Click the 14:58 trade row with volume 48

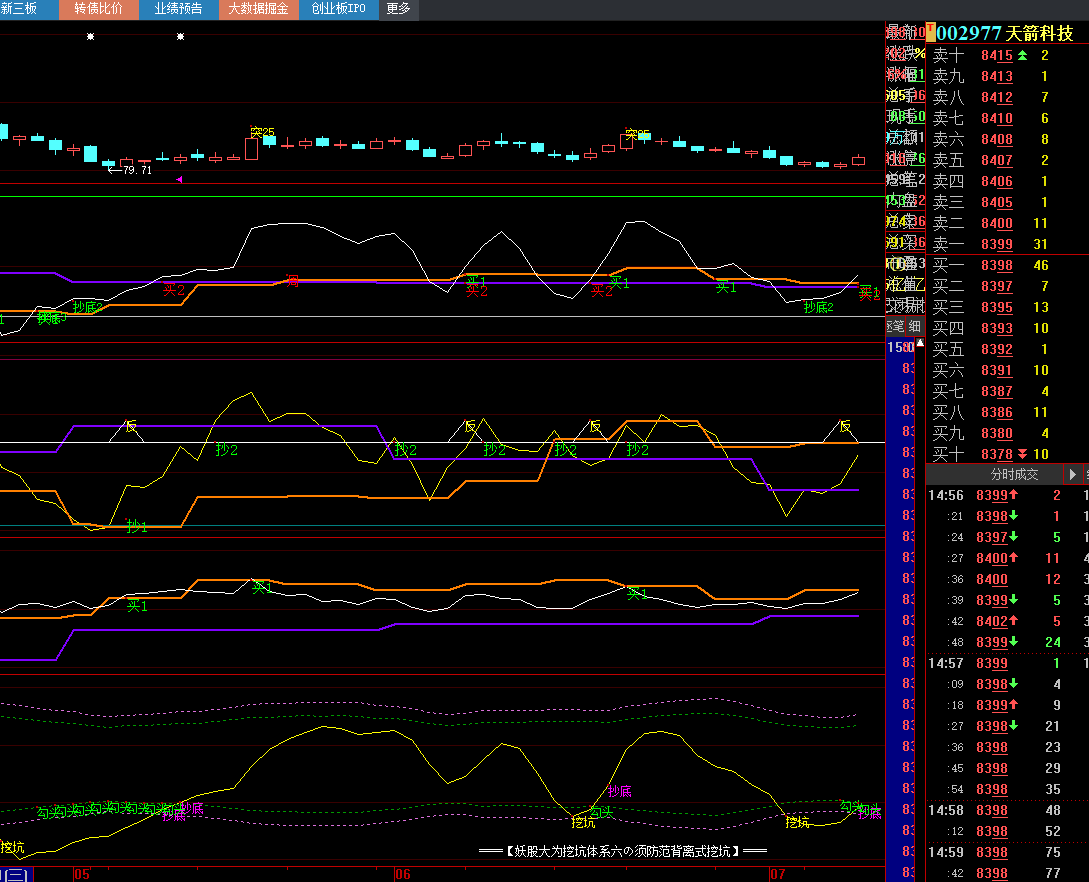tap(1008, 810)
